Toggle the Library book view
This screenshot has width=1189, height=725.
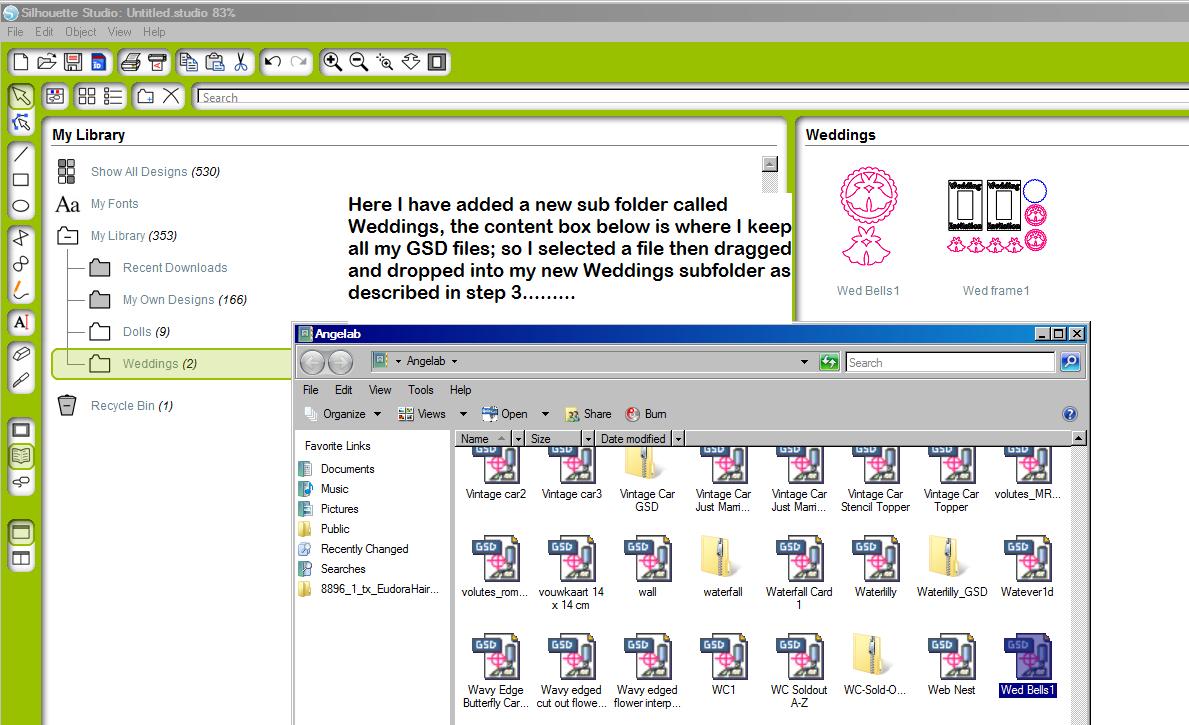click(21, 456)
